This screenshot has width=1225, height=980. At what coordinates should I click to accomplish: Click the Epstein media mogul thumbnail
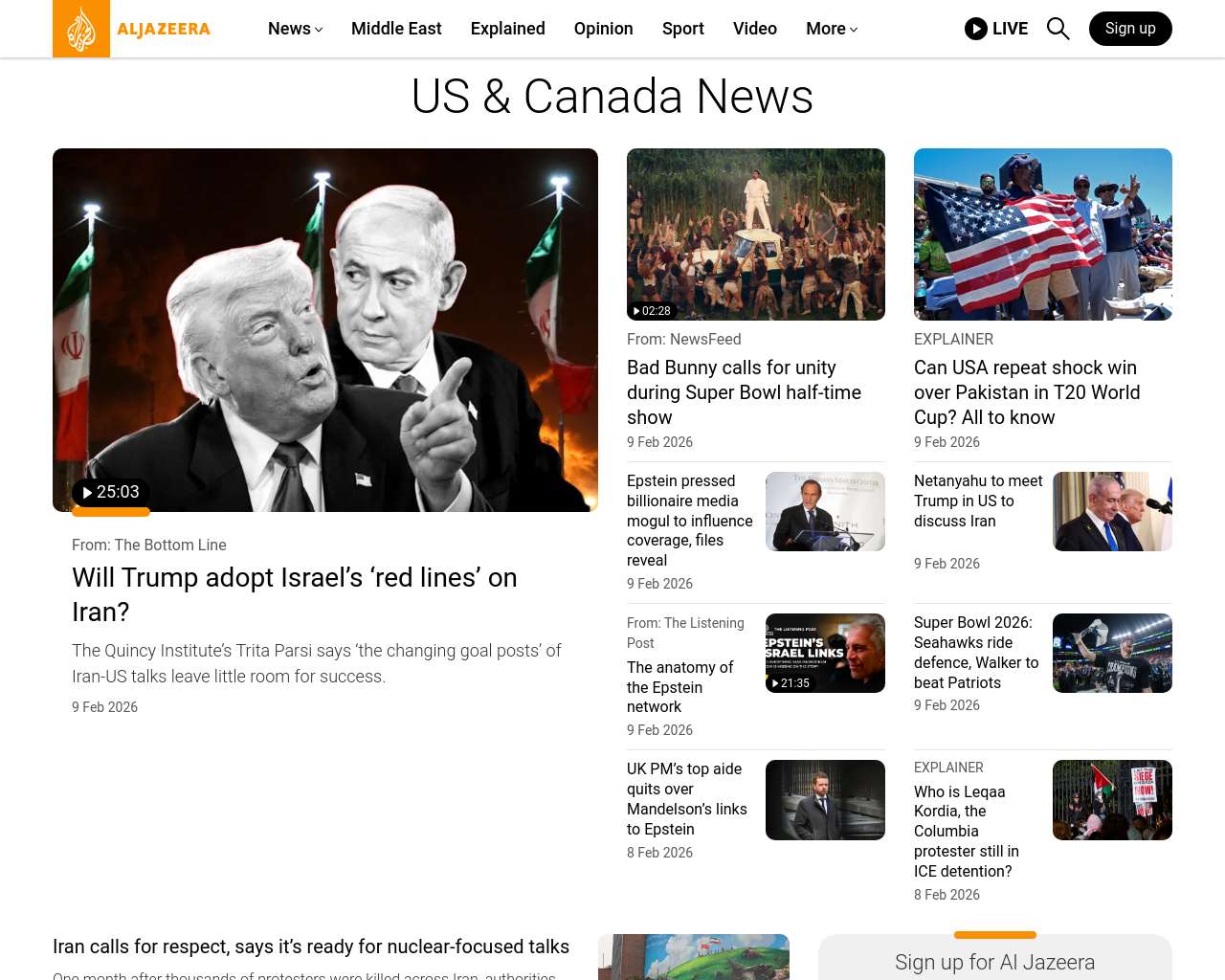825,511
